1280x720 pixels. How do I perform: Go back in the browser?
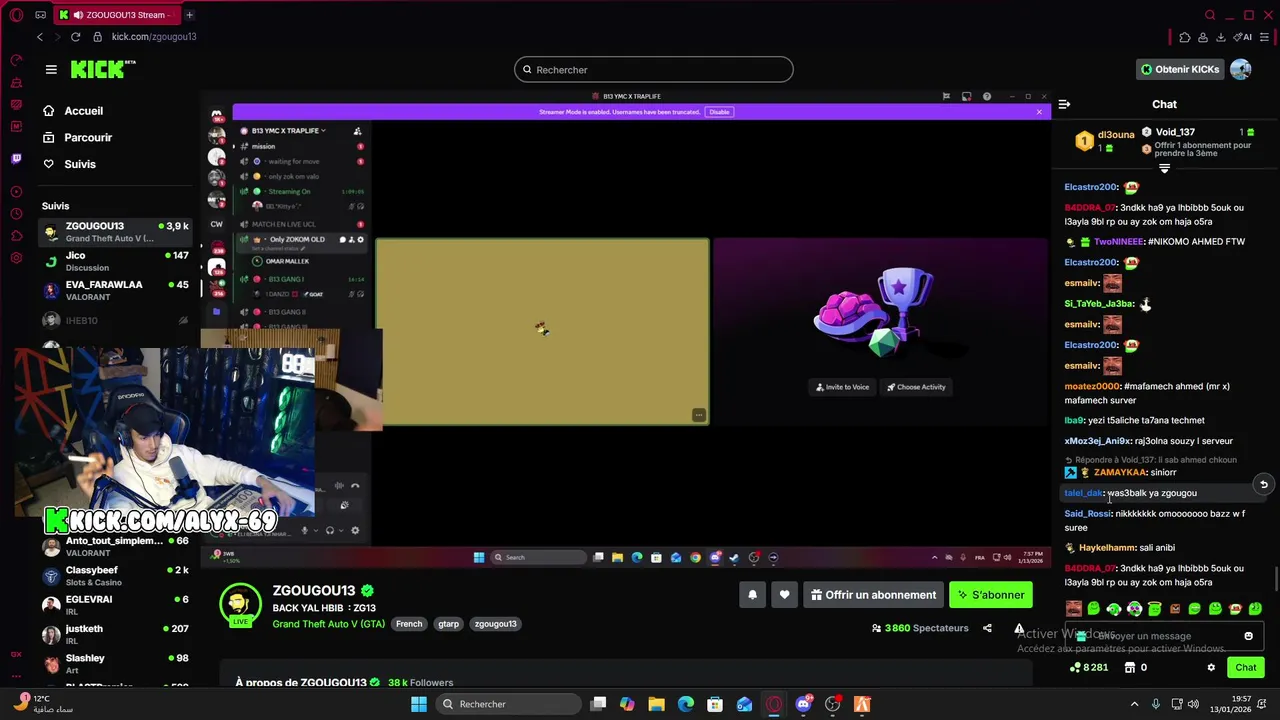40,37
